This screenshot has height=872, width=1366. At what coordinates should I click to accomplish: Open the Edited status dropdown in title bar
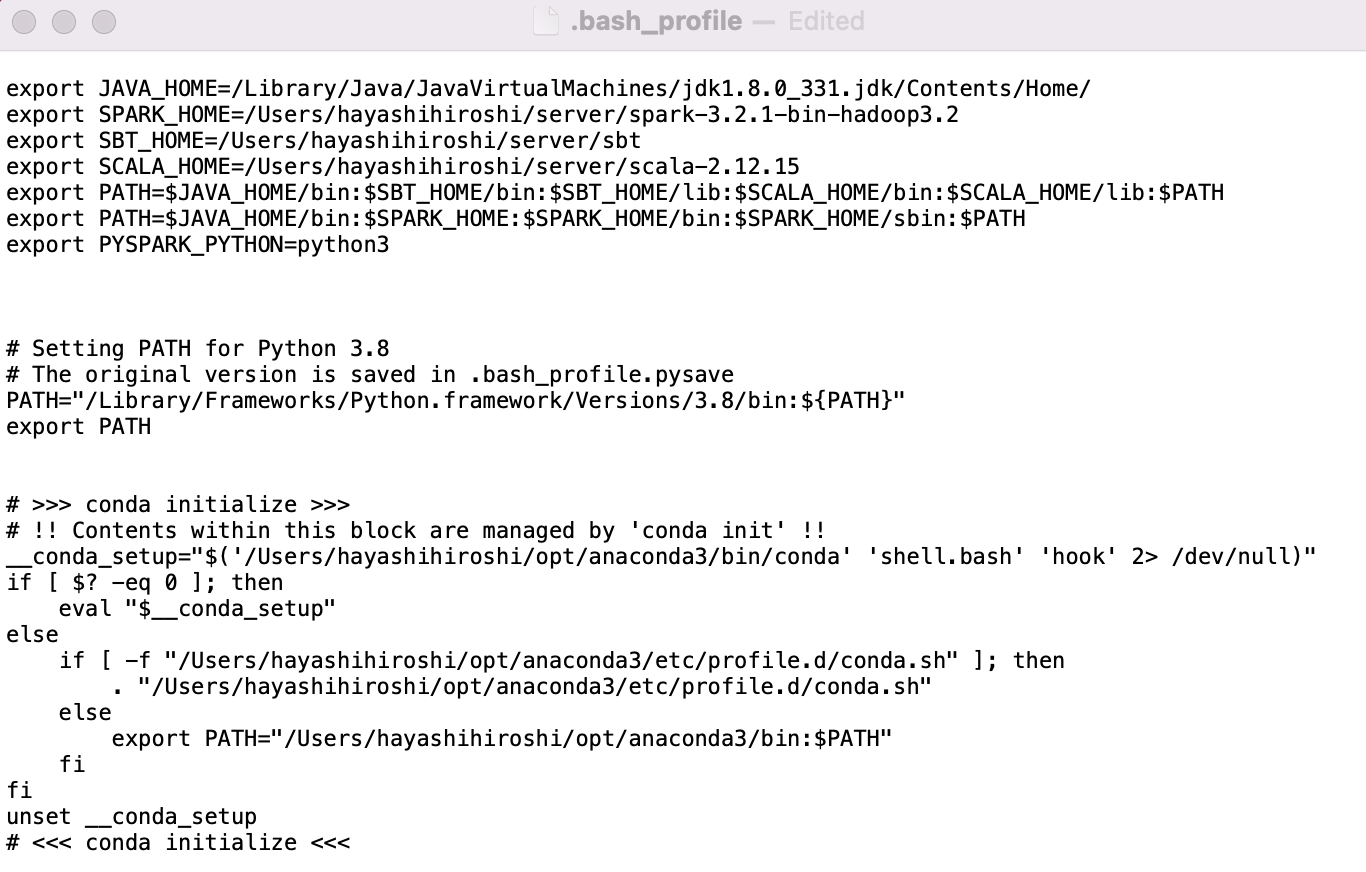(826, 21)
